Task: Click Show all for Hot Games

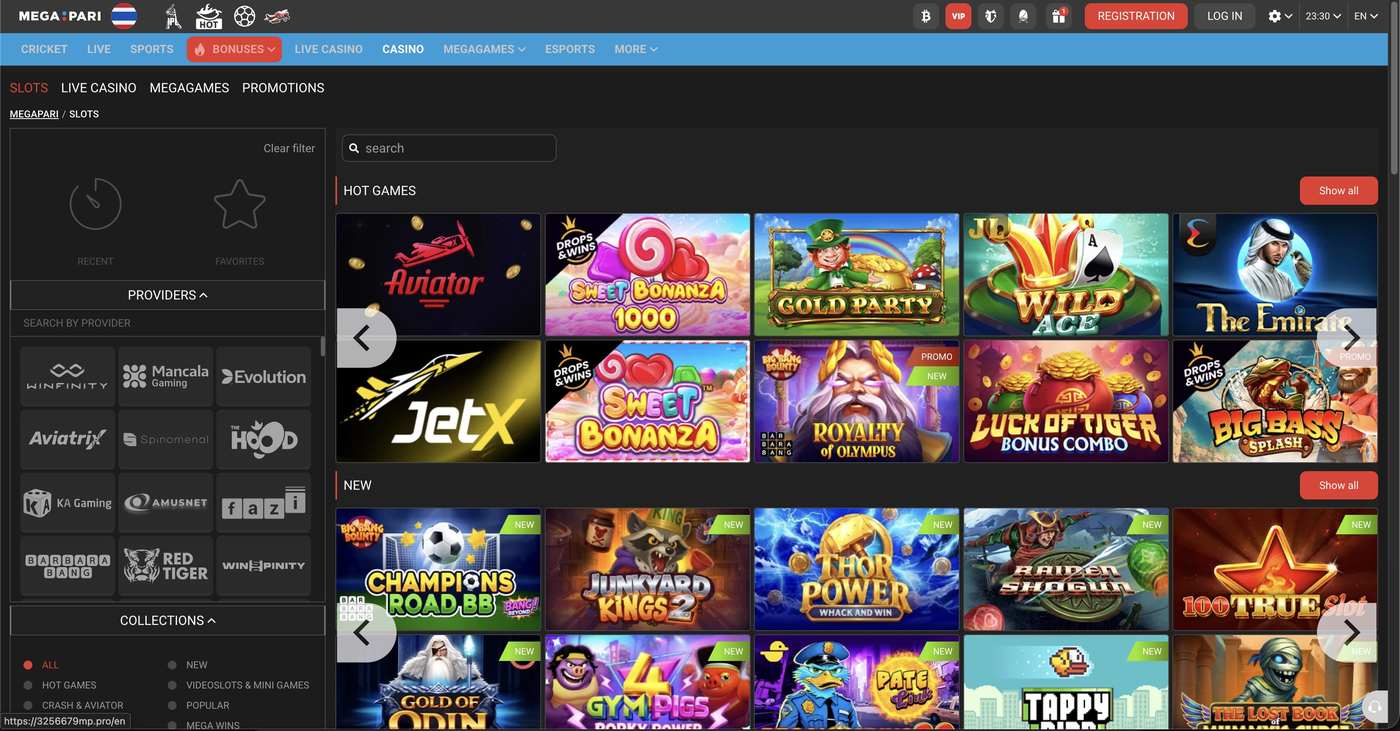Action: click(1339, 191)
